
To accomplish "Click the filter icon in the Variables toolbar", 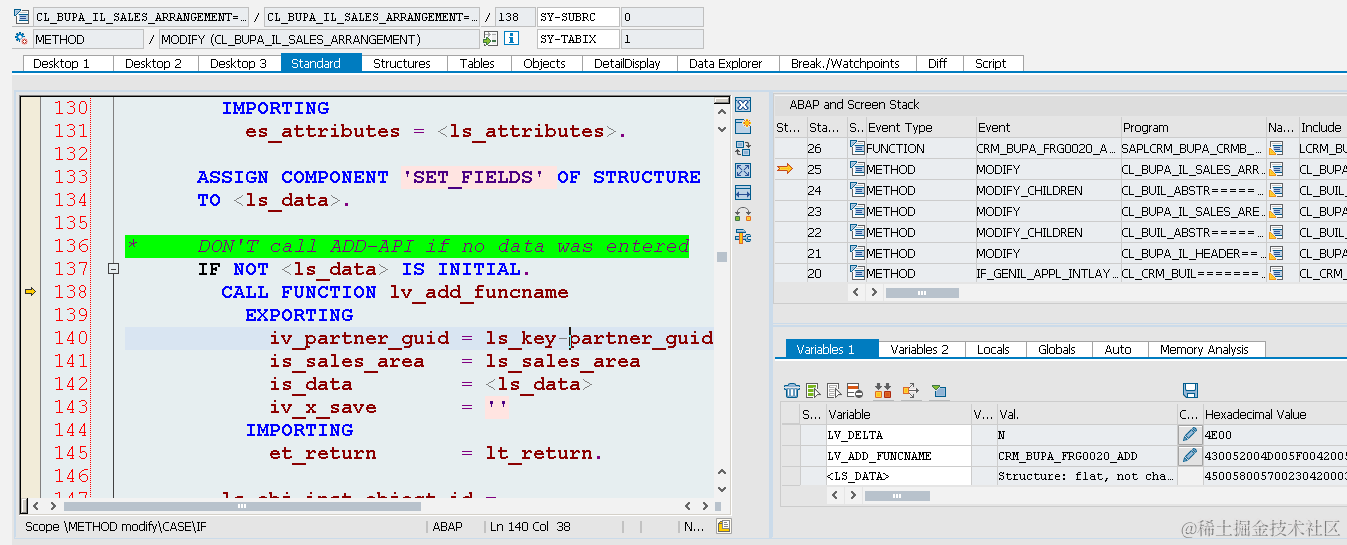I will (938, 390).
